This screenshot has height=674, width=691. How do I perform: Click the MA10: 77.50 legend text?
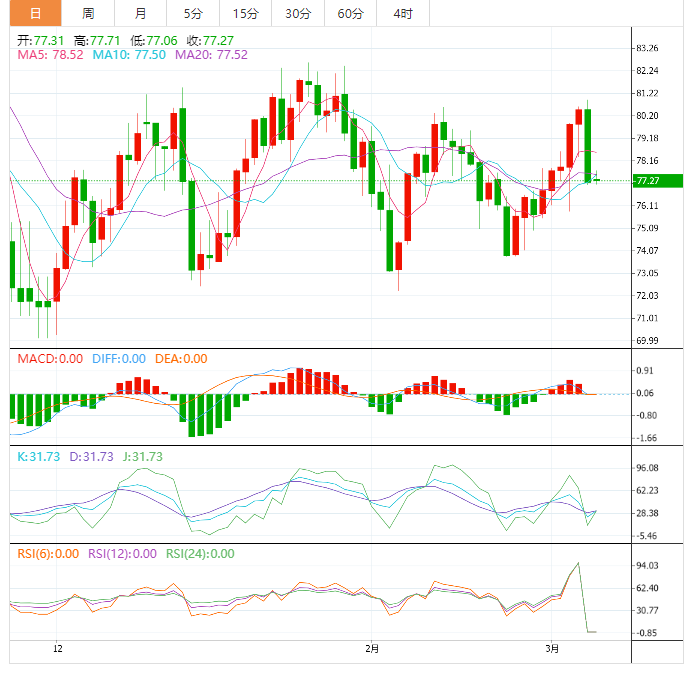(x=129, y=55)
